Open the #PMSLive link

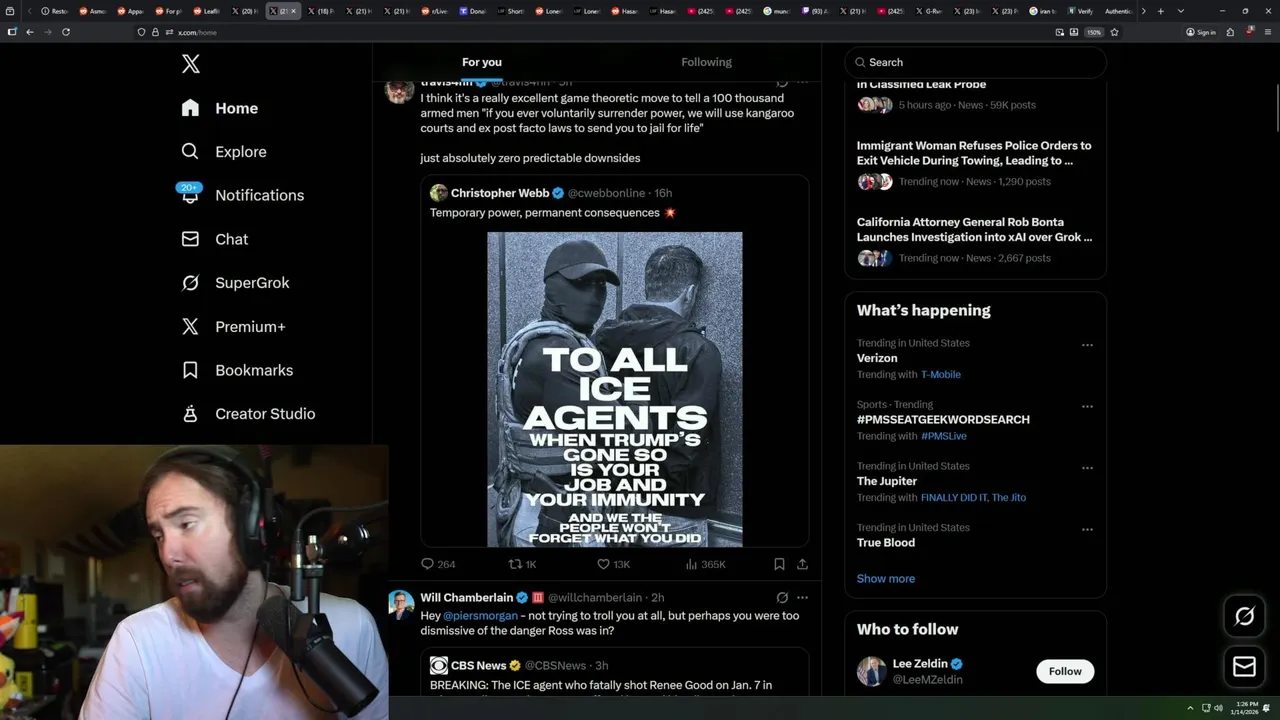click(944, 436)
